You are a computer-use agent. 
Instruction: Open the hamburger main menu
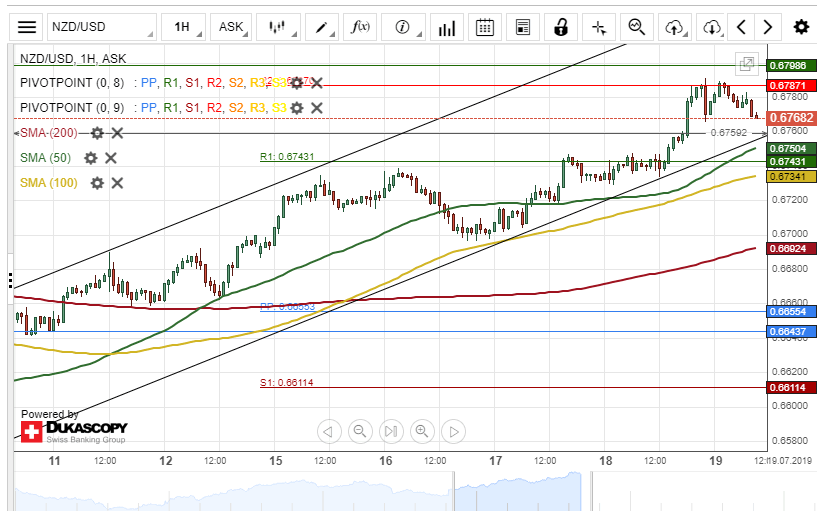[27, 27]
